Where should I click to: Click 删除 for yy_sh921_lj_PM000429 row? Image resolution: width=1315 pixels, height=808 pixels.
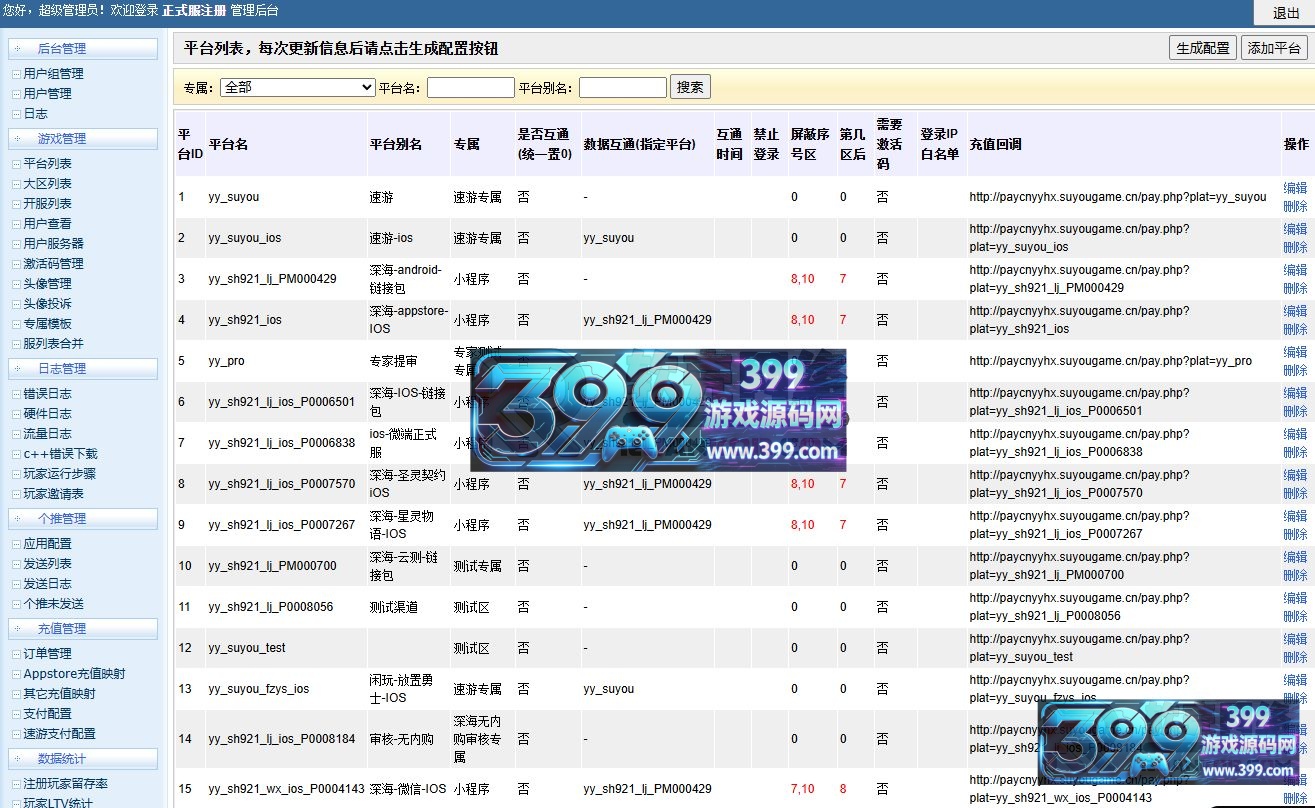(x=1295, y=288)
